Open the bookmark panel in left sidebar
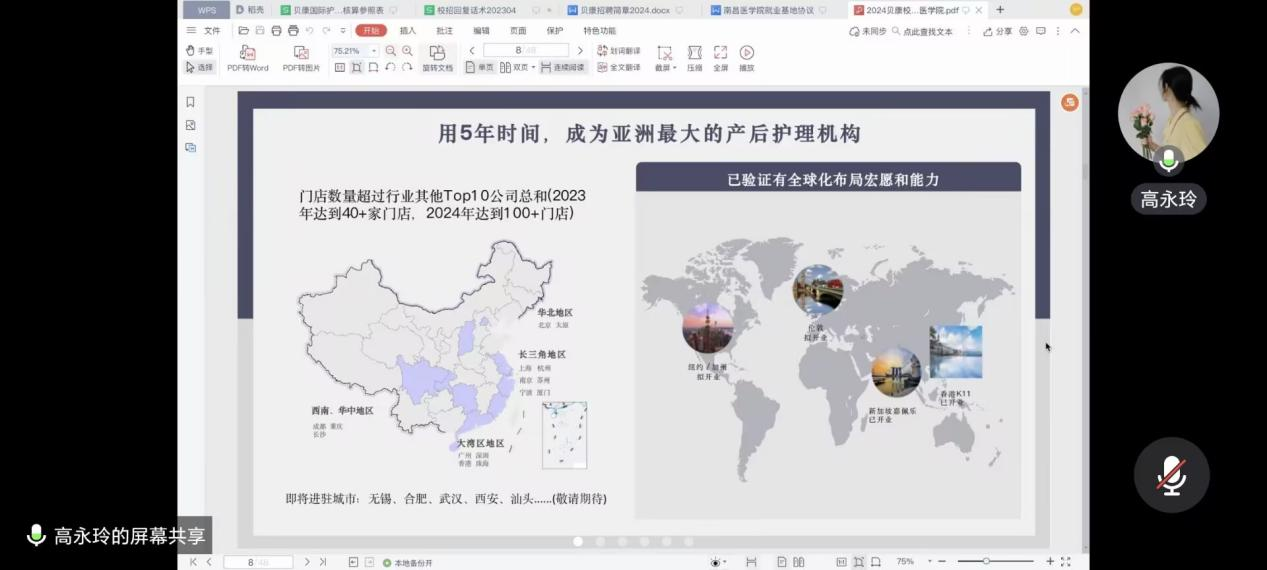 point(190,102)
